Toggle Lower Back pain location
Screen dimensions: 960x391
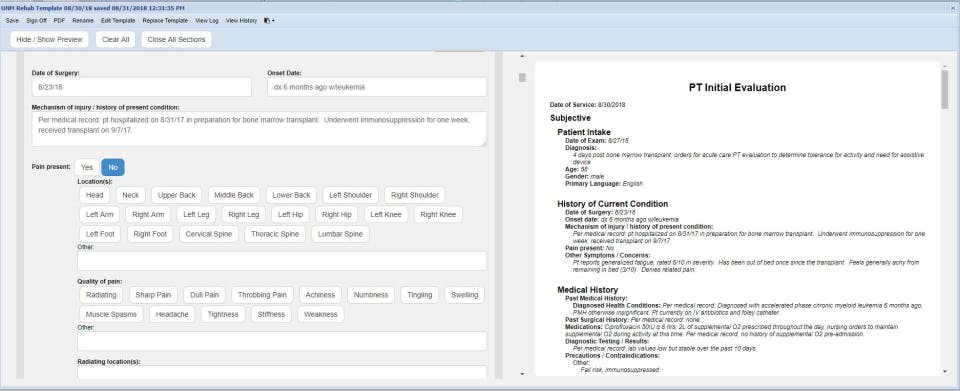(291, 195)
